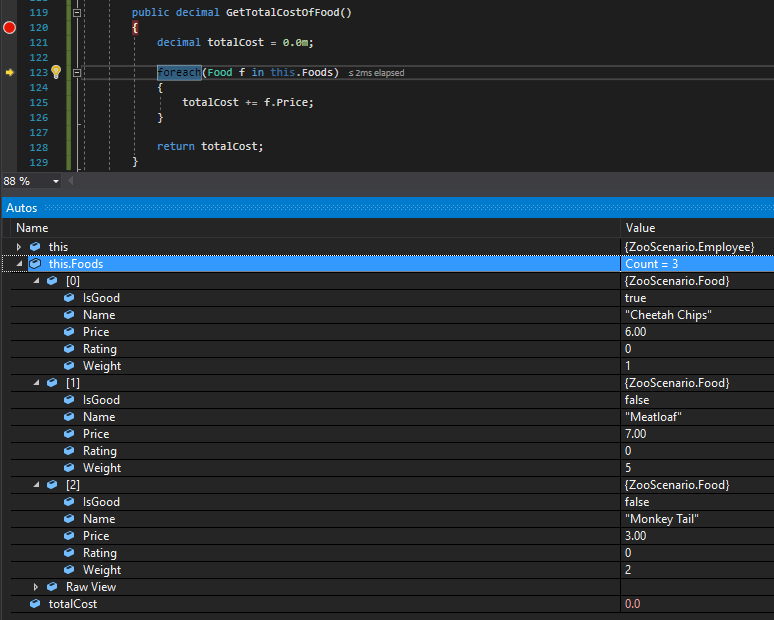Collapse the method outline on line 119
Viewport: 774px width, 620px height.
(77, 12)
